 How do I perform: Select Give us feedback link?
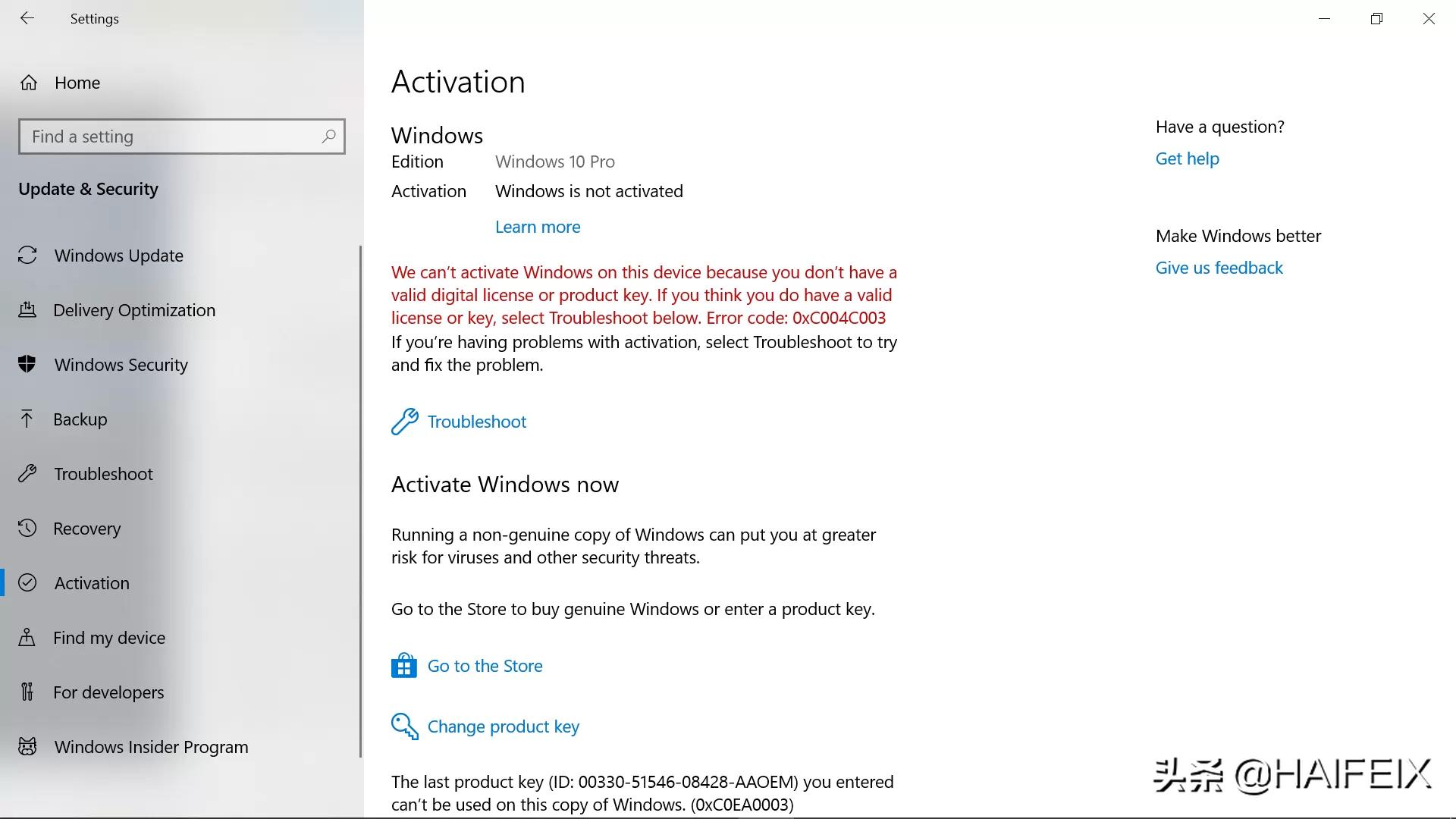pyautogui.click(x=1219, y=267)
